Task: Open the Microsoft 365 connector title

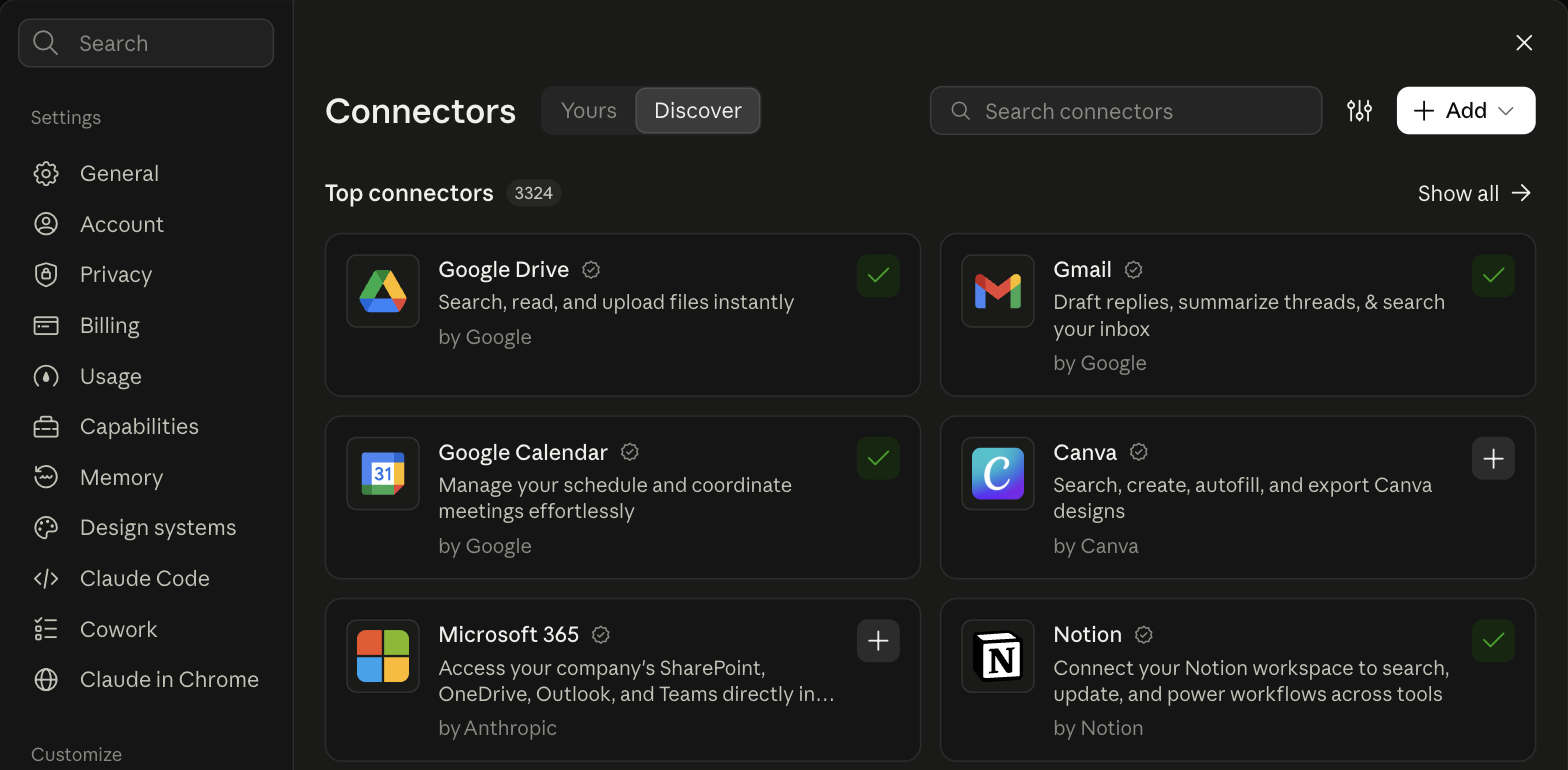Action: (509, 635)
